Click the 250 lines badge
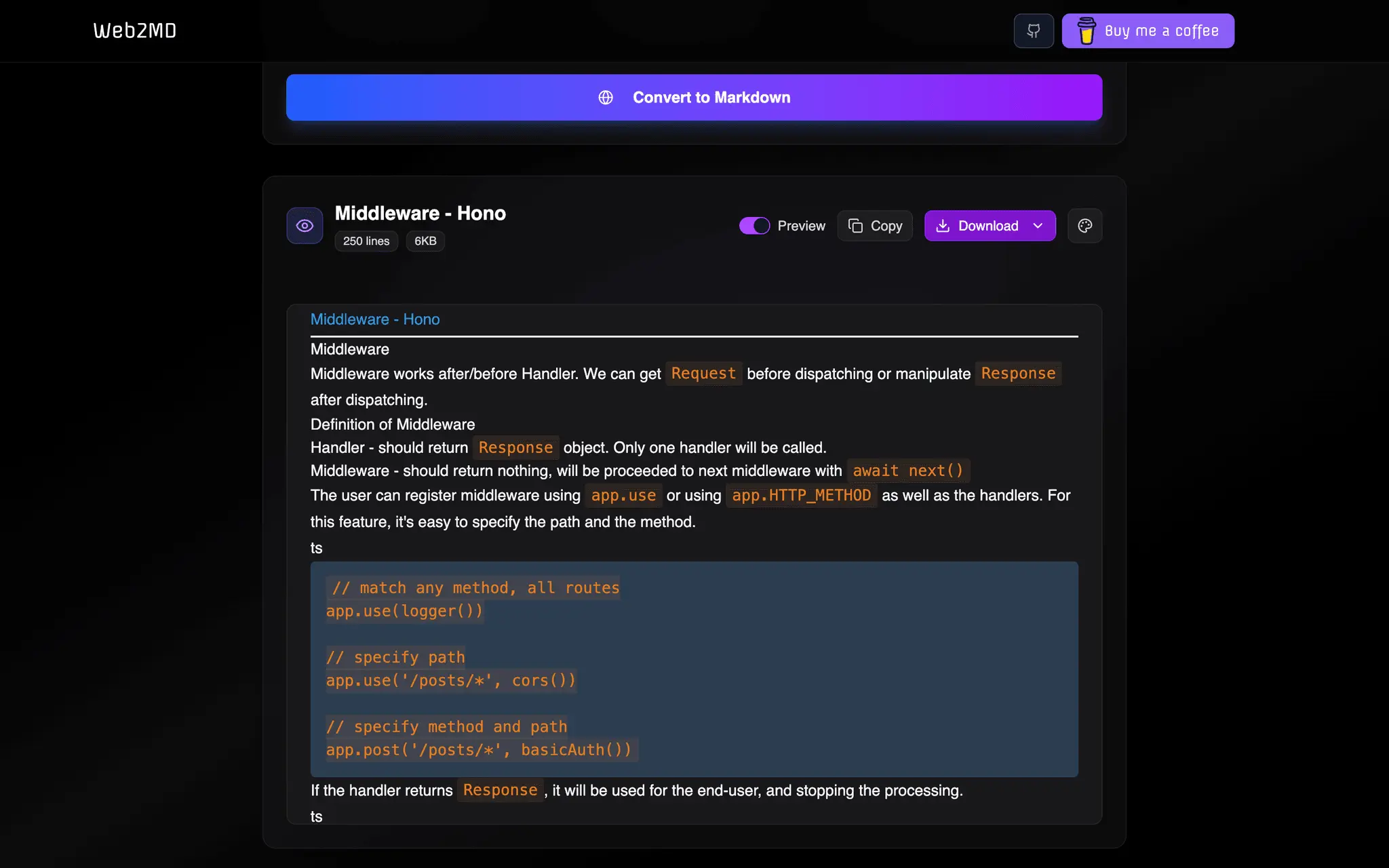Image resolution: width=1389 pixels, height=868 pixels. pyautogui.click(x=366, y=241)
